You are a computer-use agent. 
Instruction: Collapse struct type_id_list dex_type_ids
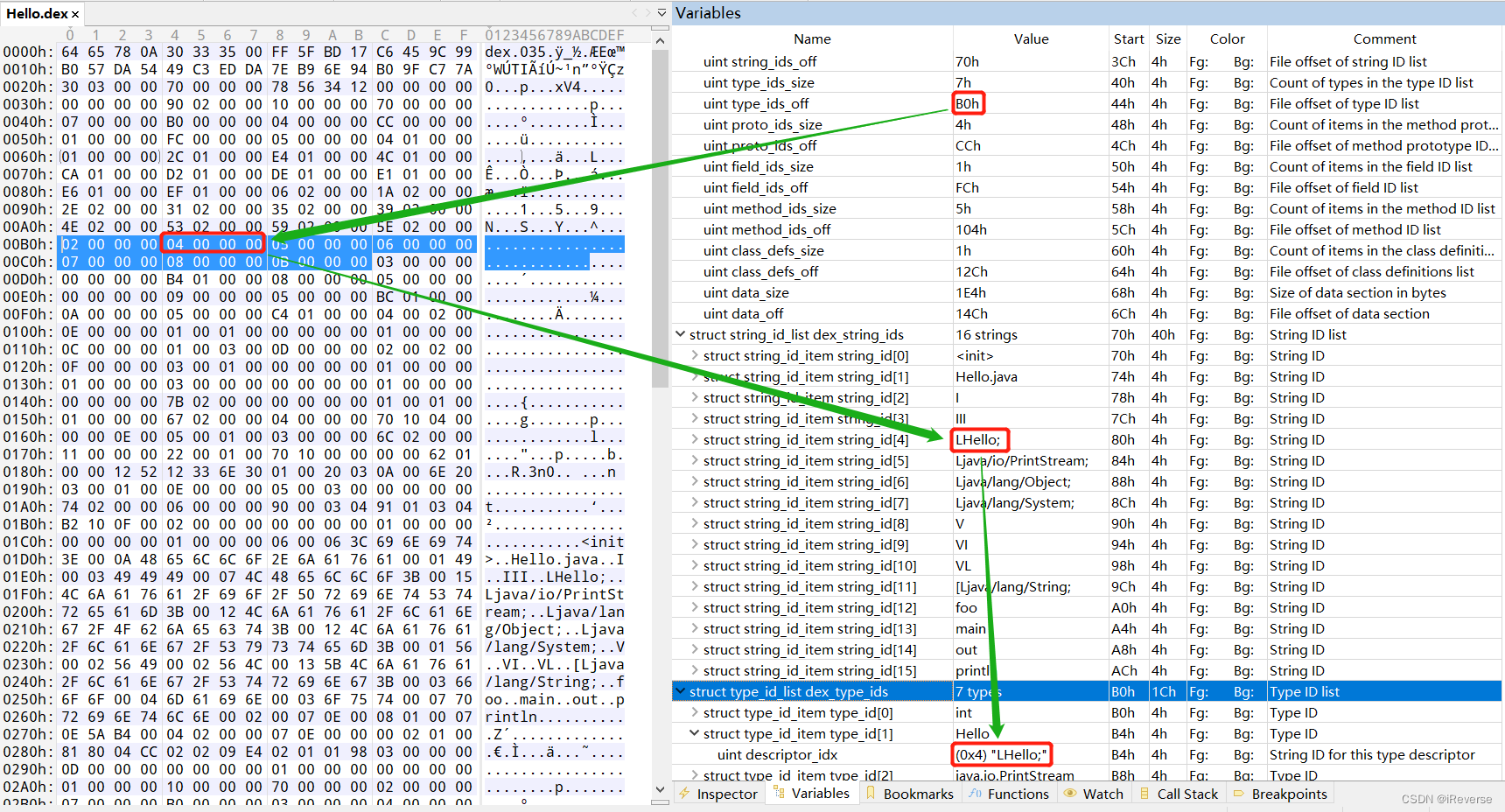681,691
